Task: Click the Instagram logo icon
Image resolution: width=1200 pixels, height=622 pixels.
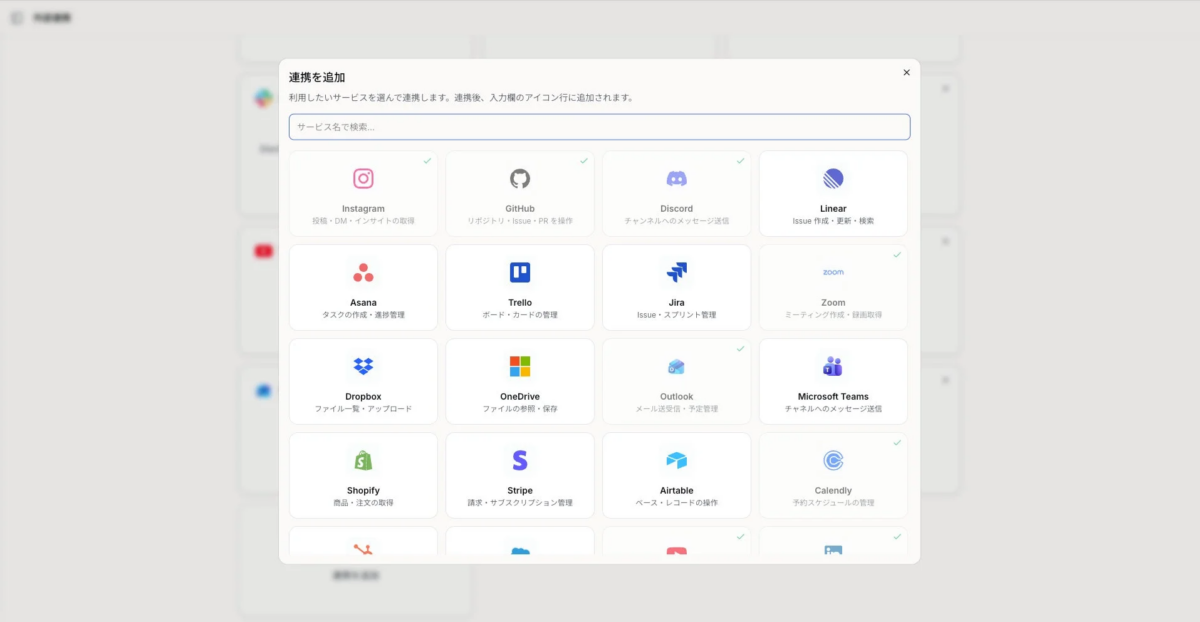Action: click(x=363, y=179)
